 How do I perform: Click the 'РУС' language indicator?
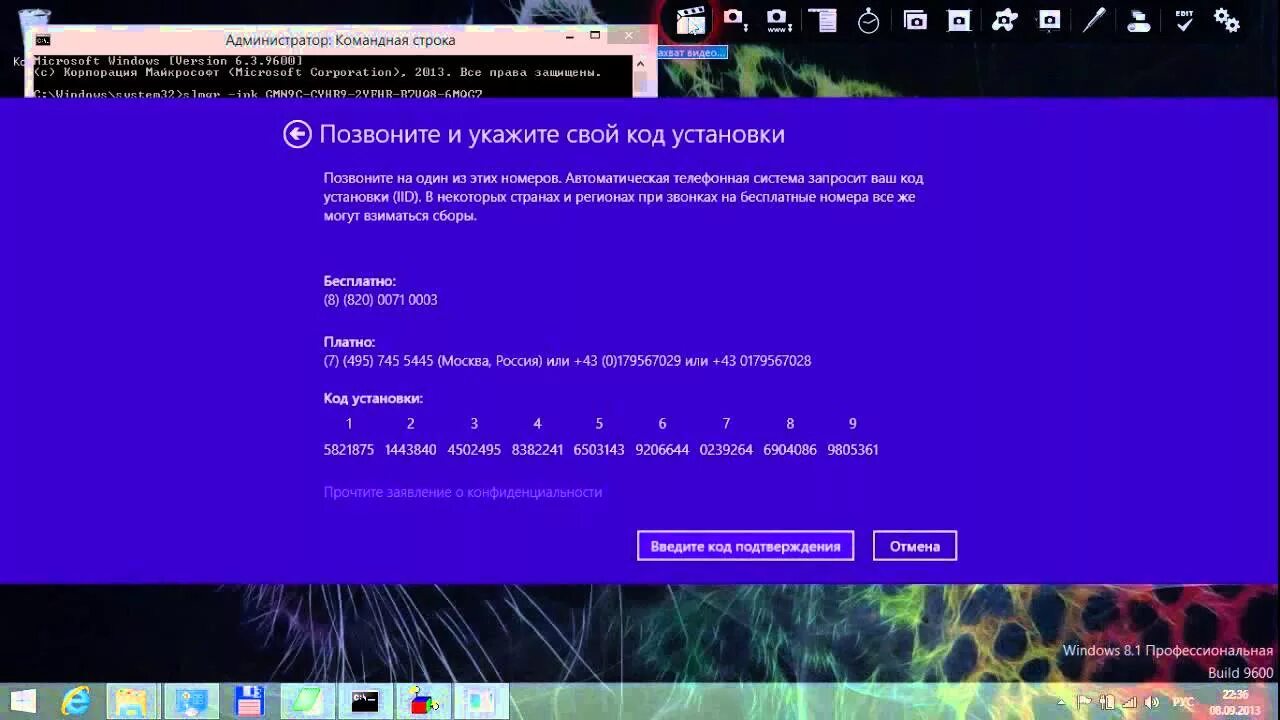1184,702
